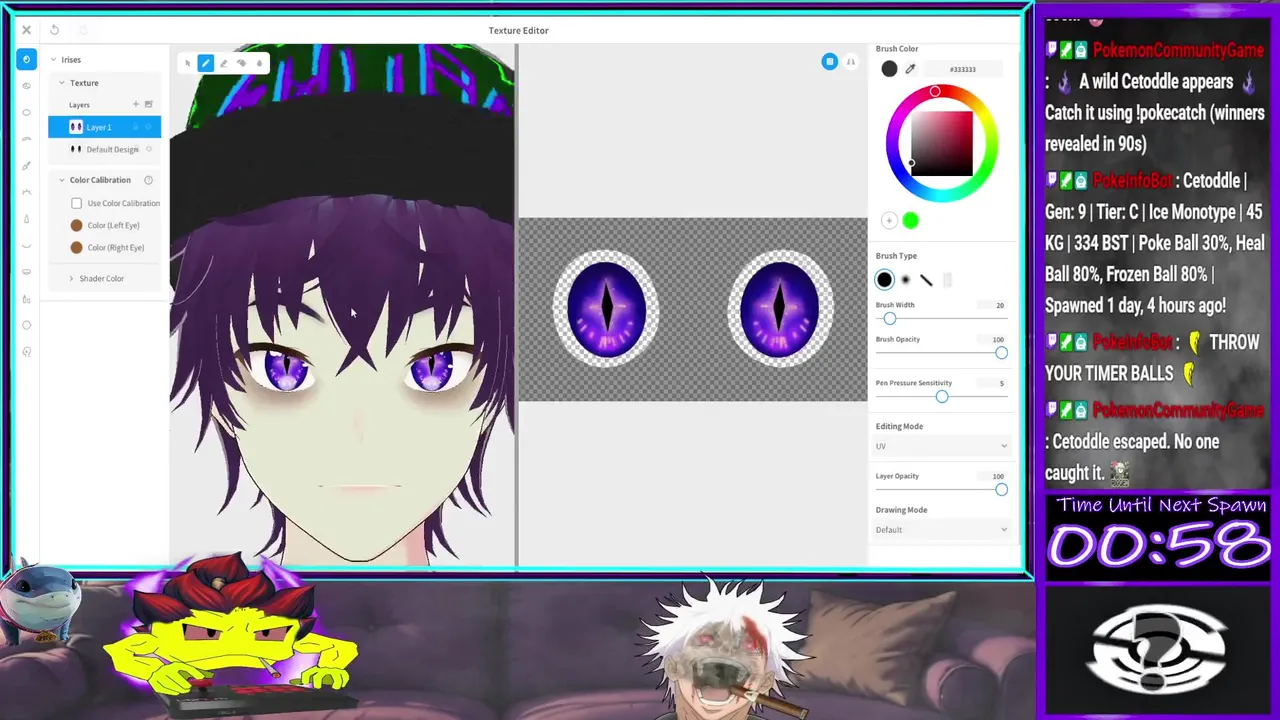Import an image layer icon beside plus
The height and width of the screenshot is (720, 1280).
tap(149, 104)
